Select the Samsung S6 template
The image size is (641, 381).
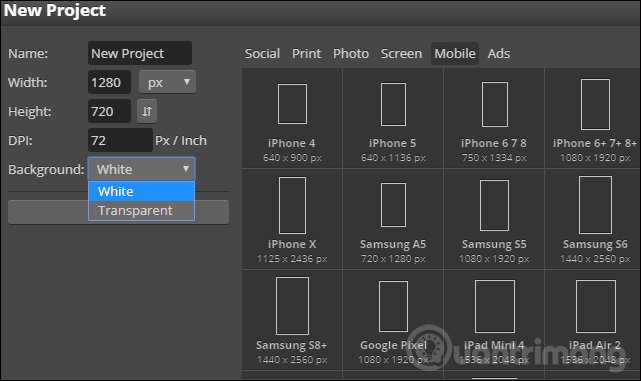593,219
